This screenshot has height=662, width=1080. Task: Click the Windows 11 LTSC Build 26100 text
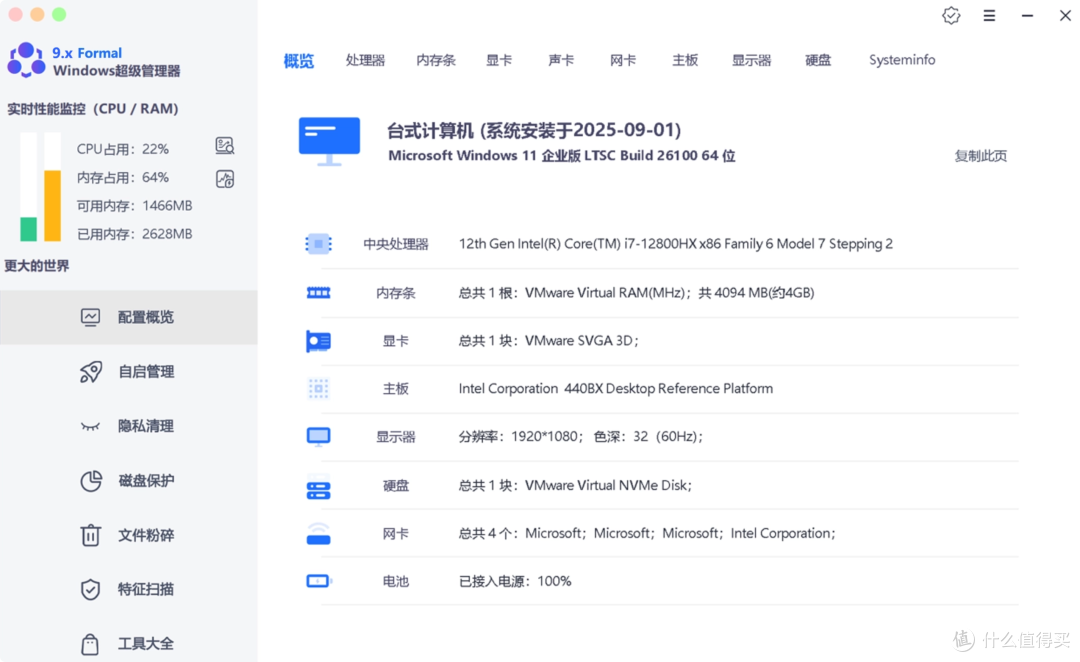click(x=561, y=156)
